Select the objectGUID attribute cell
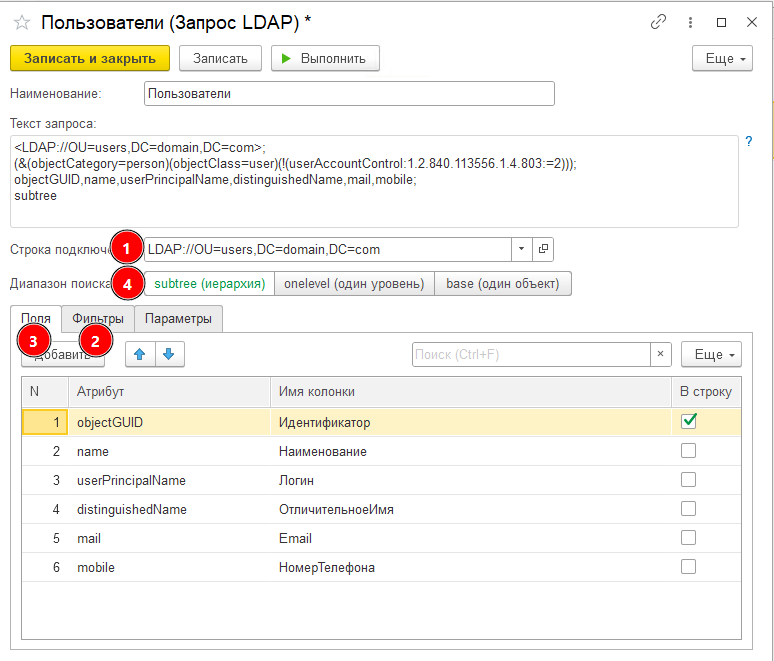This screenshot has height=661, width=774. pos(169,422)
